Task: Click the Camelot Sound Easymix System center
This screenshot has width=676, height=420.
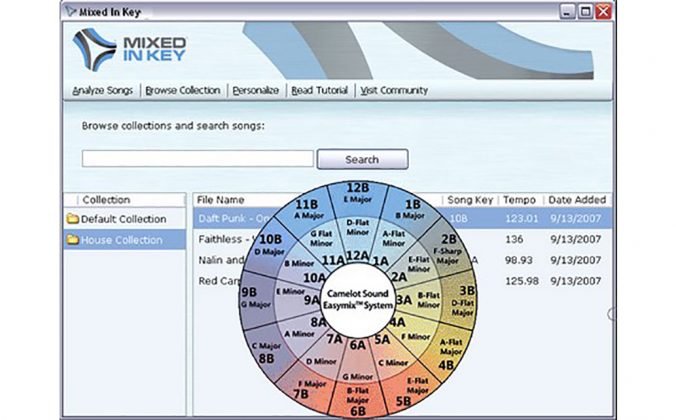Action: tap(358, 300)
